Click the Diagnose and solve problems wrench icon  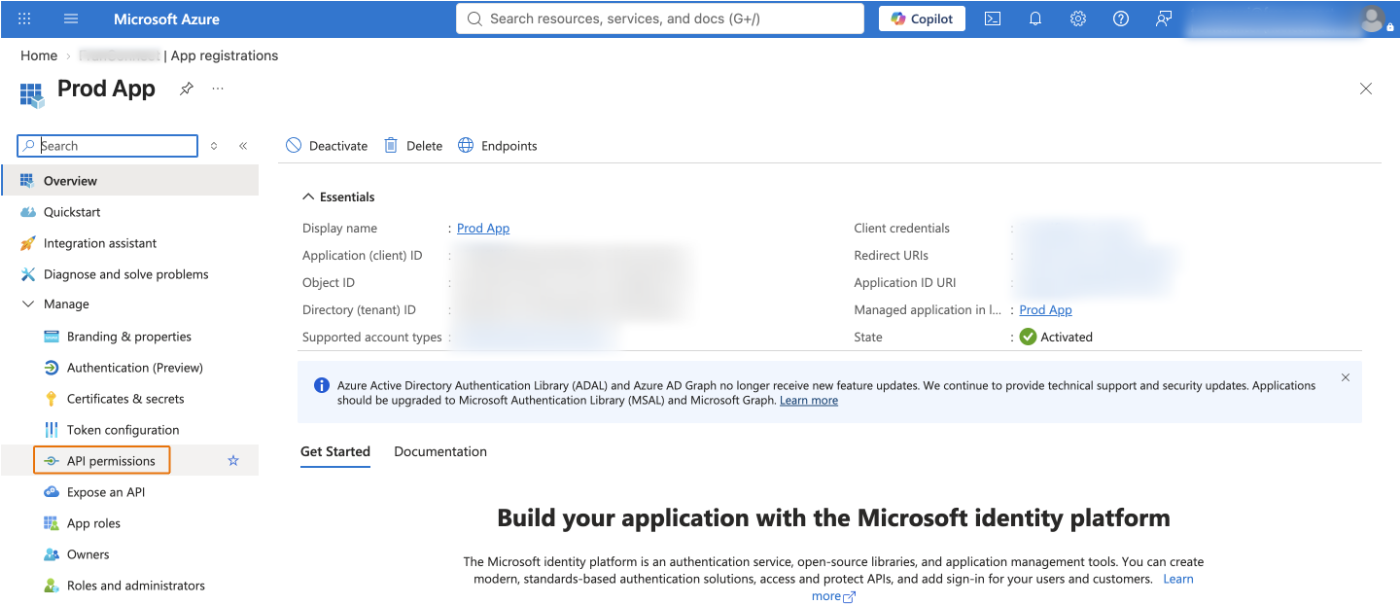28,274
